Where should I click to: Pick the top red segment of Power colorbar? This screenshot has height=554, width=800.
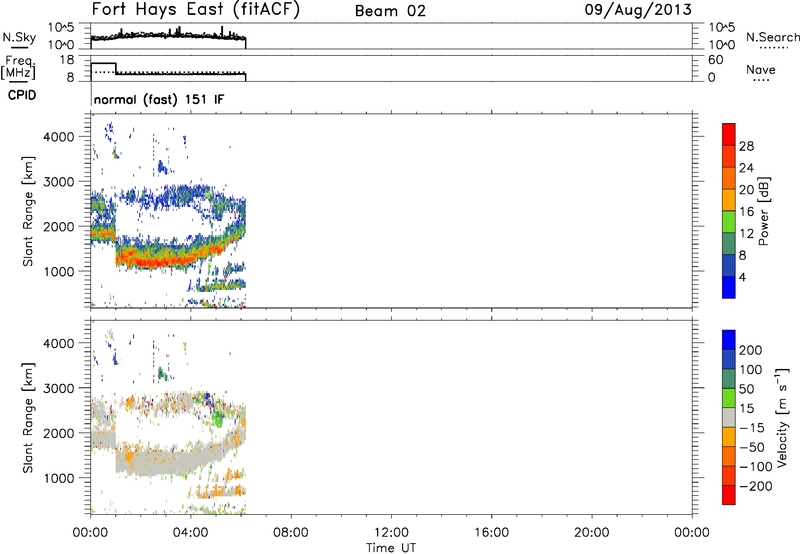729,134
